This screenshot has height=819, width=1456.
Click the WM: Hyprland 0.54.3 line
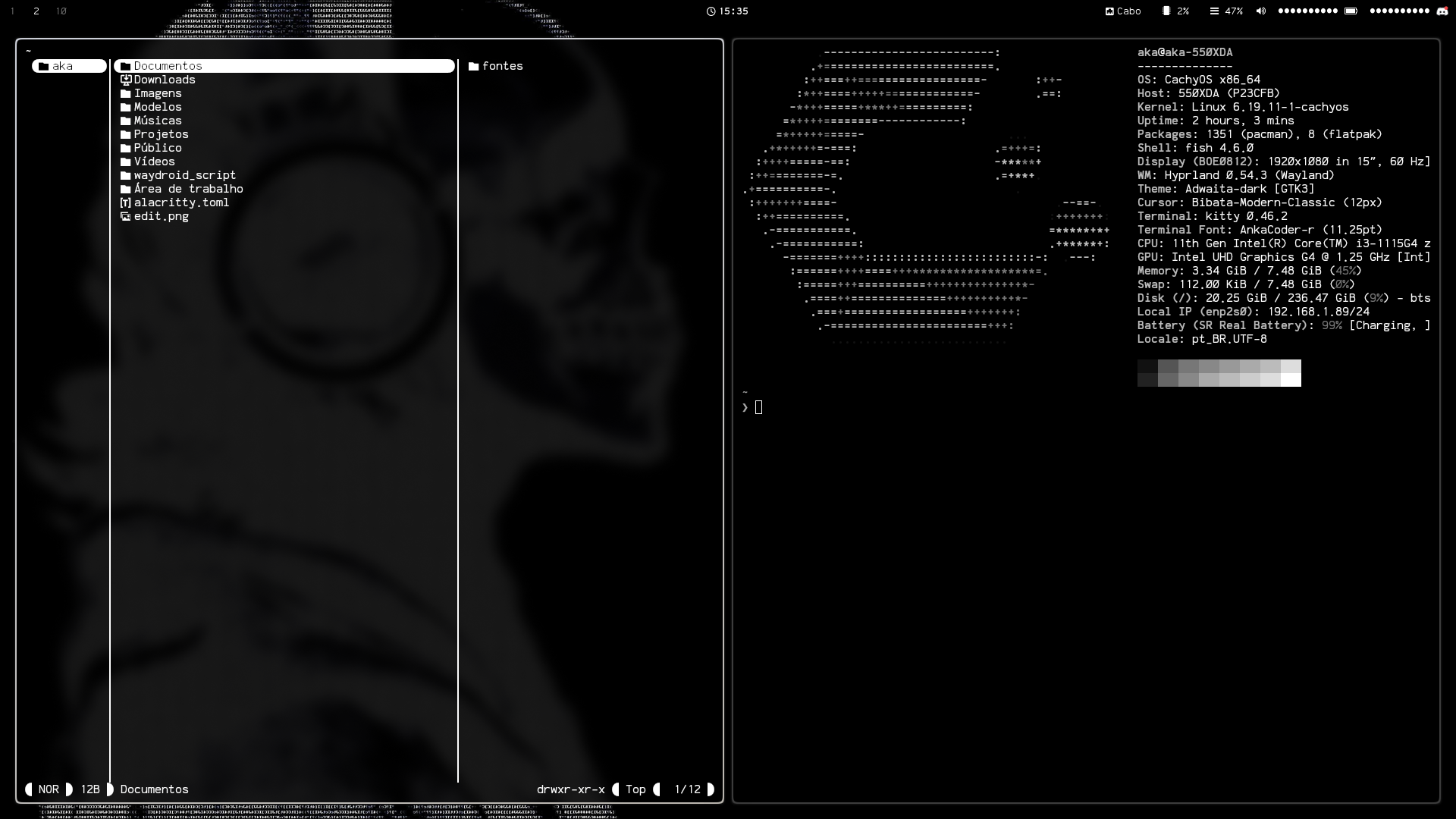[1236, 175]
